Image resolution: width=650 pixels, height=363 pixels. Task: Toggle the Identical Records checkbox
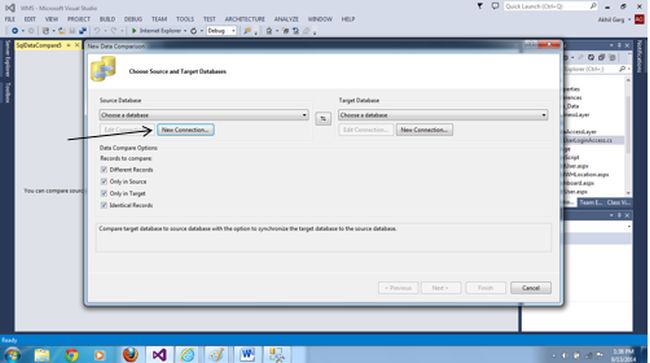(x=104, y=205)
